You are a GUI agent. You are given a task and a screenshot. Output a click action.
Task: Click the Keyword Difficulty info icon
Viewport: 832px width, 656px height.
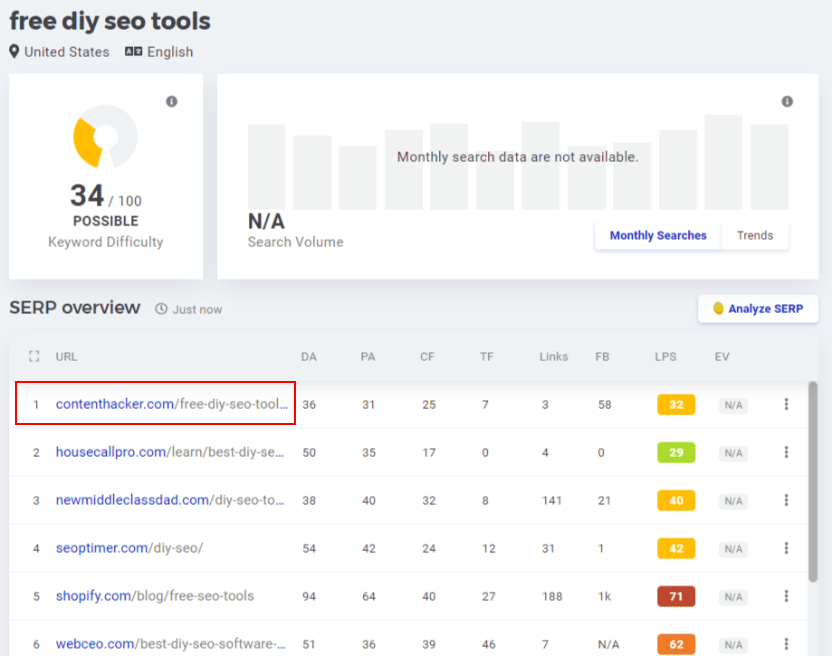coord(171,101)
